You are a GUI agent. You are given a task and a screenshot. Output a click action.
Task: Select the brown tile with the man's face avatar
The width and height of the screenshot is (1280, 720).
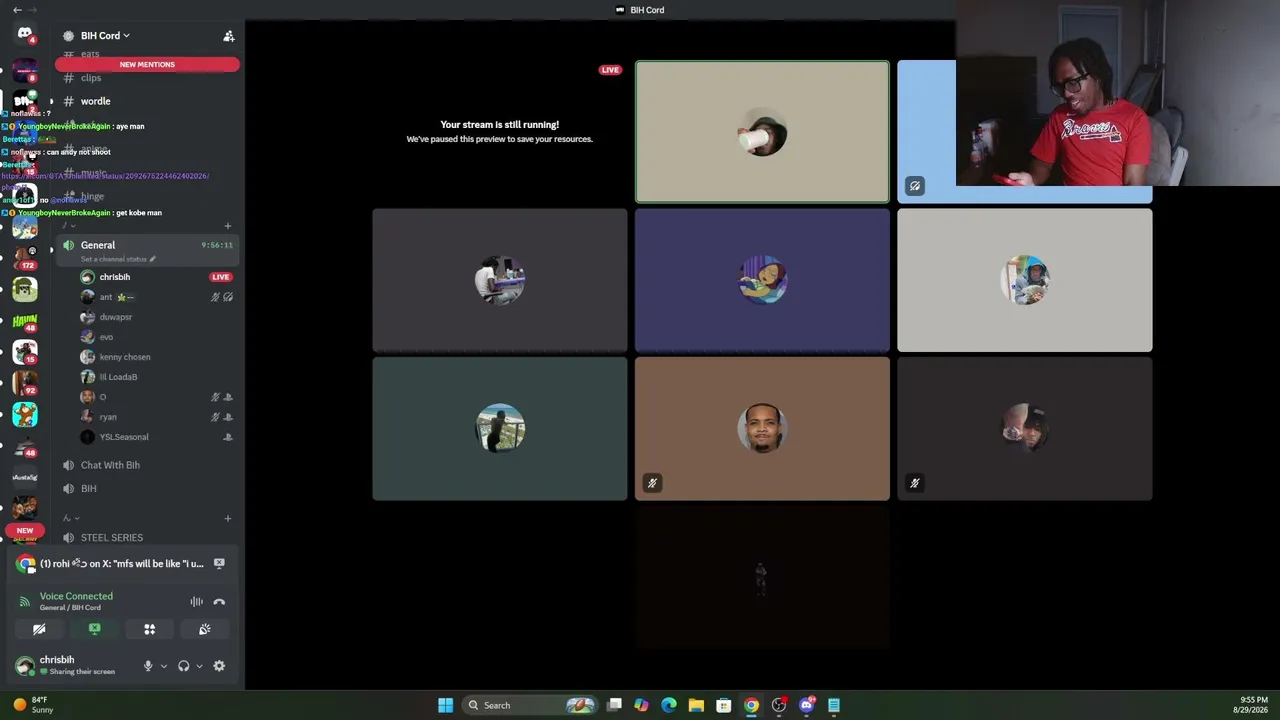[762, 429]
